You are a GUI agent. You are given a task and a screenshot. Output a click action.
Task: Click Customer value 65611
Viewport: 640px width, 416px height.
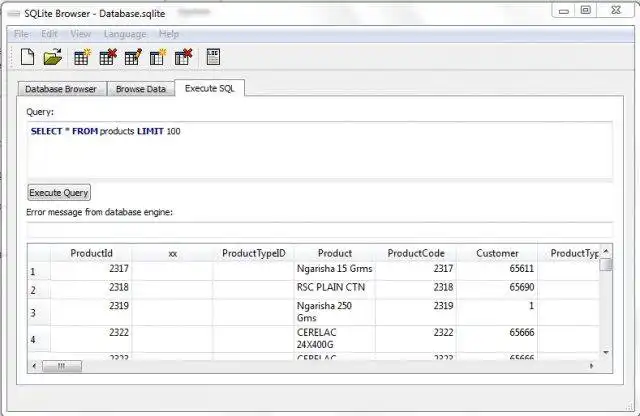tap(497, 269)
